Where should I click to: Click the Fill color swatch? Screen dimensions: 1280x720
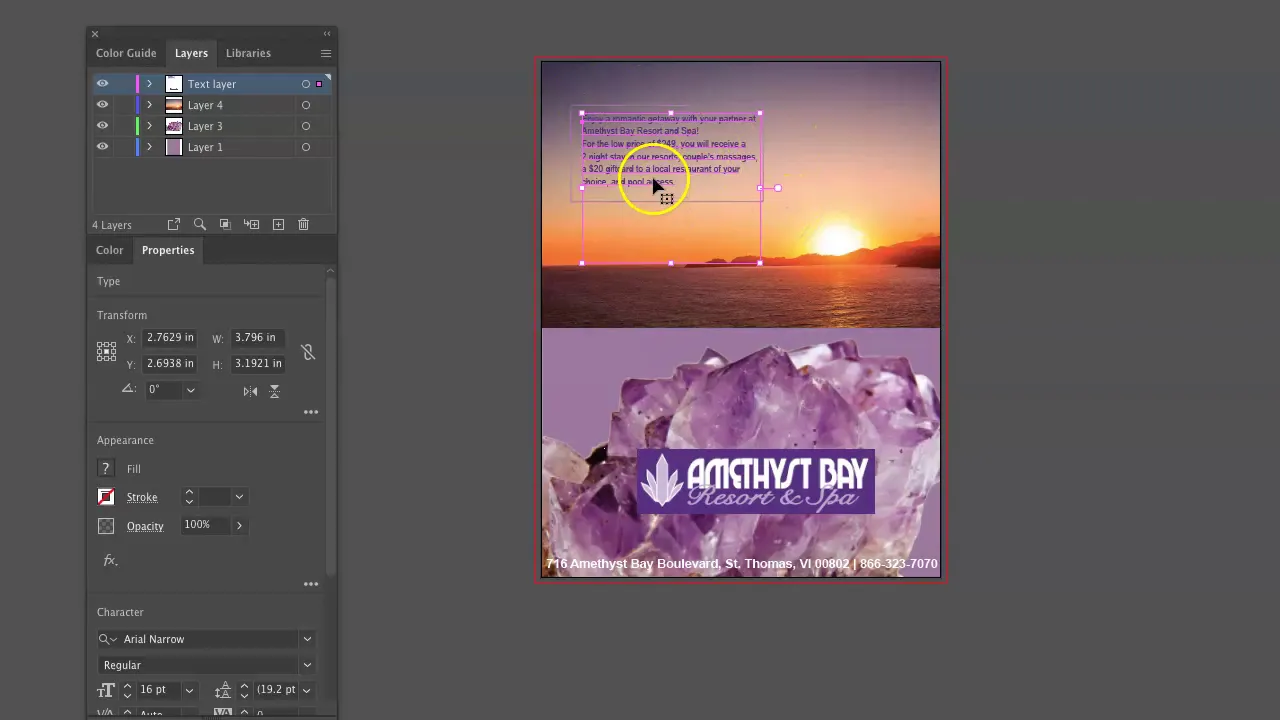(105, 469)
